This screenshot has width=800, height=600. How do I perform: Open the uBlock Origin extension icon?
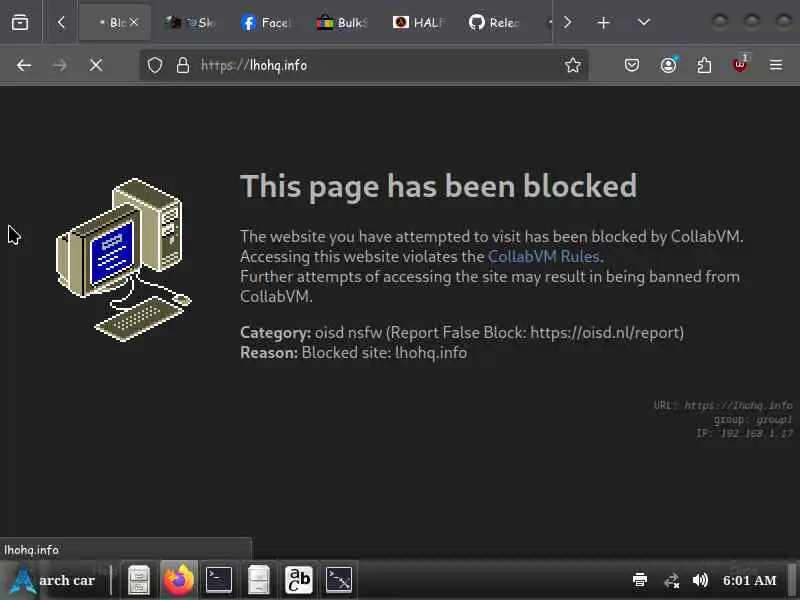(x=740, y=64)
